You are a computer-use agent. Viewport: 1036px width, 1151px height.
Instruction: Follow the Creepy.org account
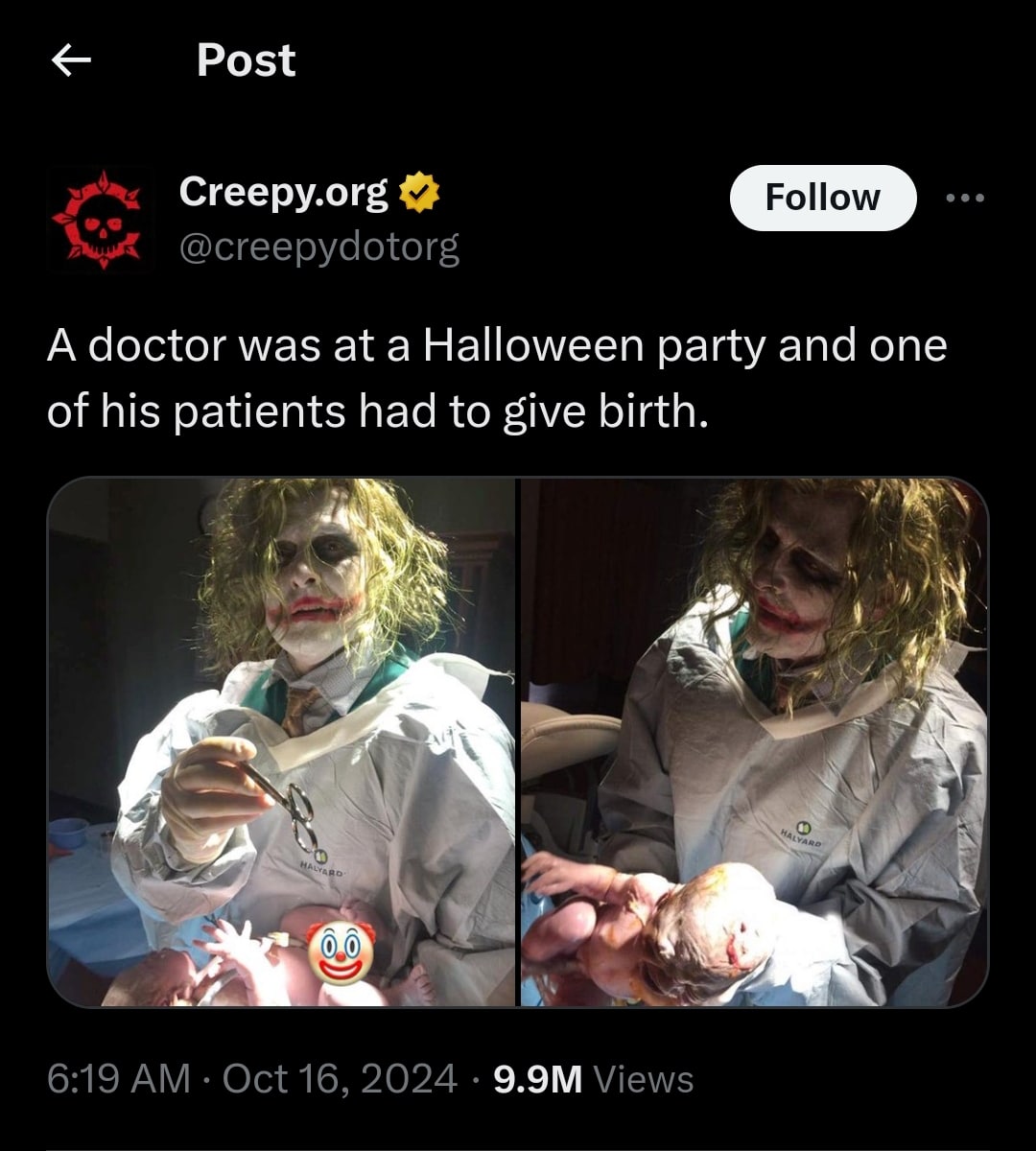[822, 198]
